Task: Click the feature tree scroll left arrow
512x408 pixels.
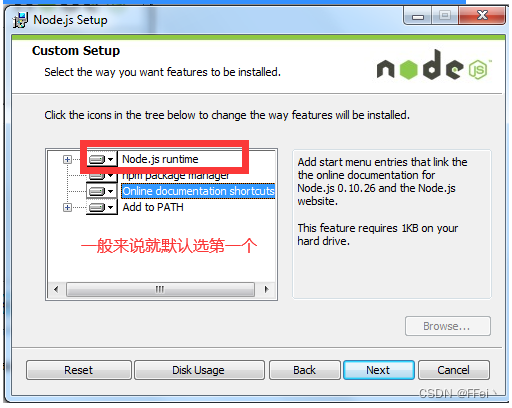Action: click(56, 289)
